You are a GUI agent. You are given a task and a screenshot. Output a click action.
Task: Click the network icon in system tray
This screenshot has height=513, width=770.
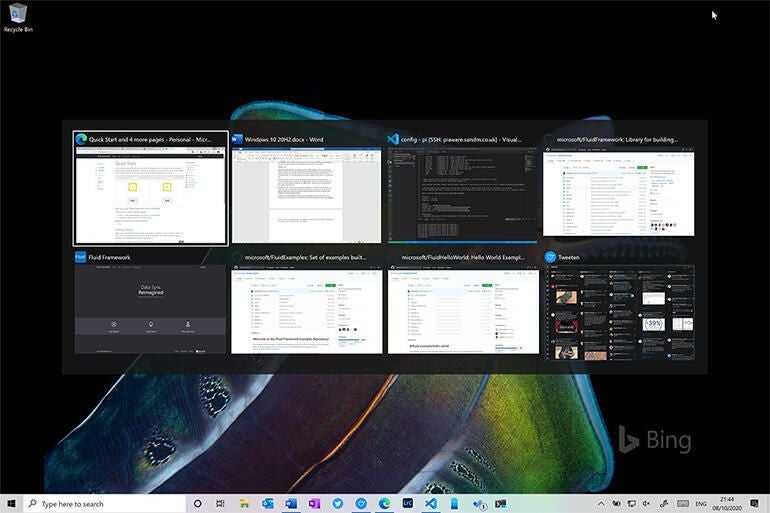pos(632,504)
